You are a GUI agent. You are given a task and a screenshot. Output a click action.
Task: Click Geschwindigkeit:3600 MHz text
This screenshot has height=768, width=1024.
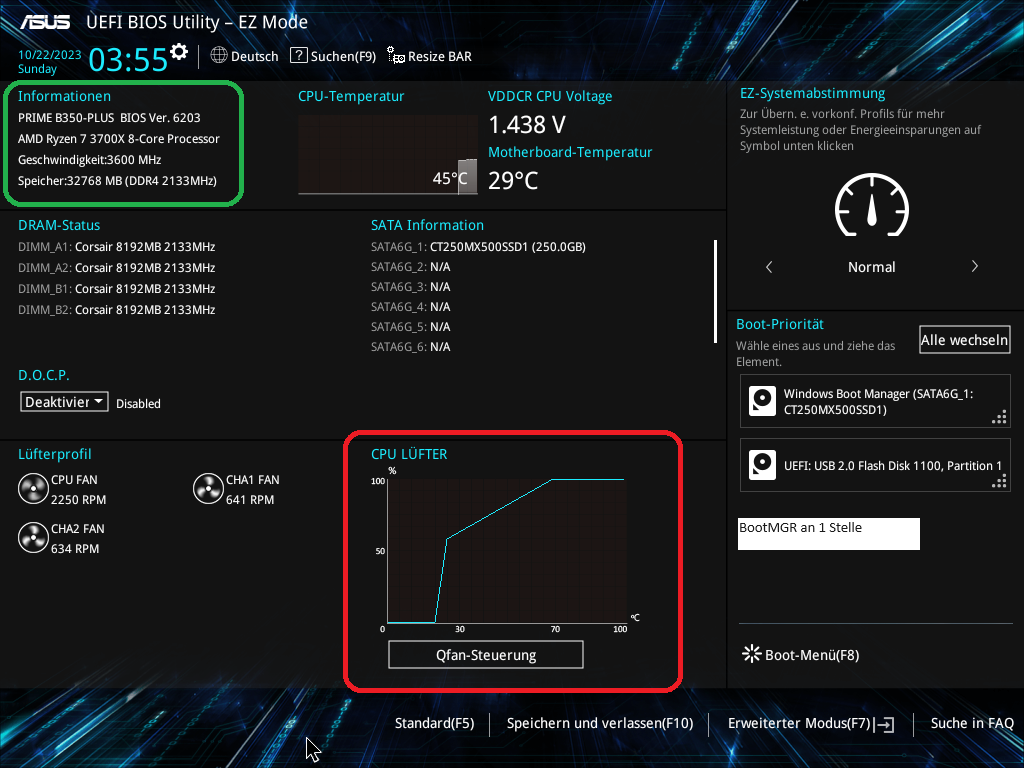point(89,159)
